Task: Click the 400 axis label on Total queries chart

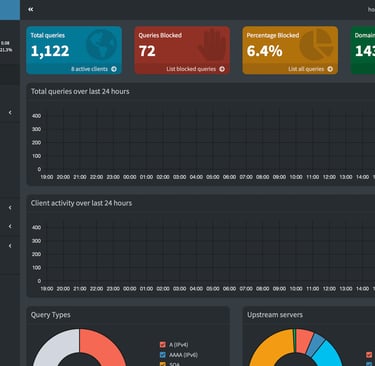Action: [36, 116]
